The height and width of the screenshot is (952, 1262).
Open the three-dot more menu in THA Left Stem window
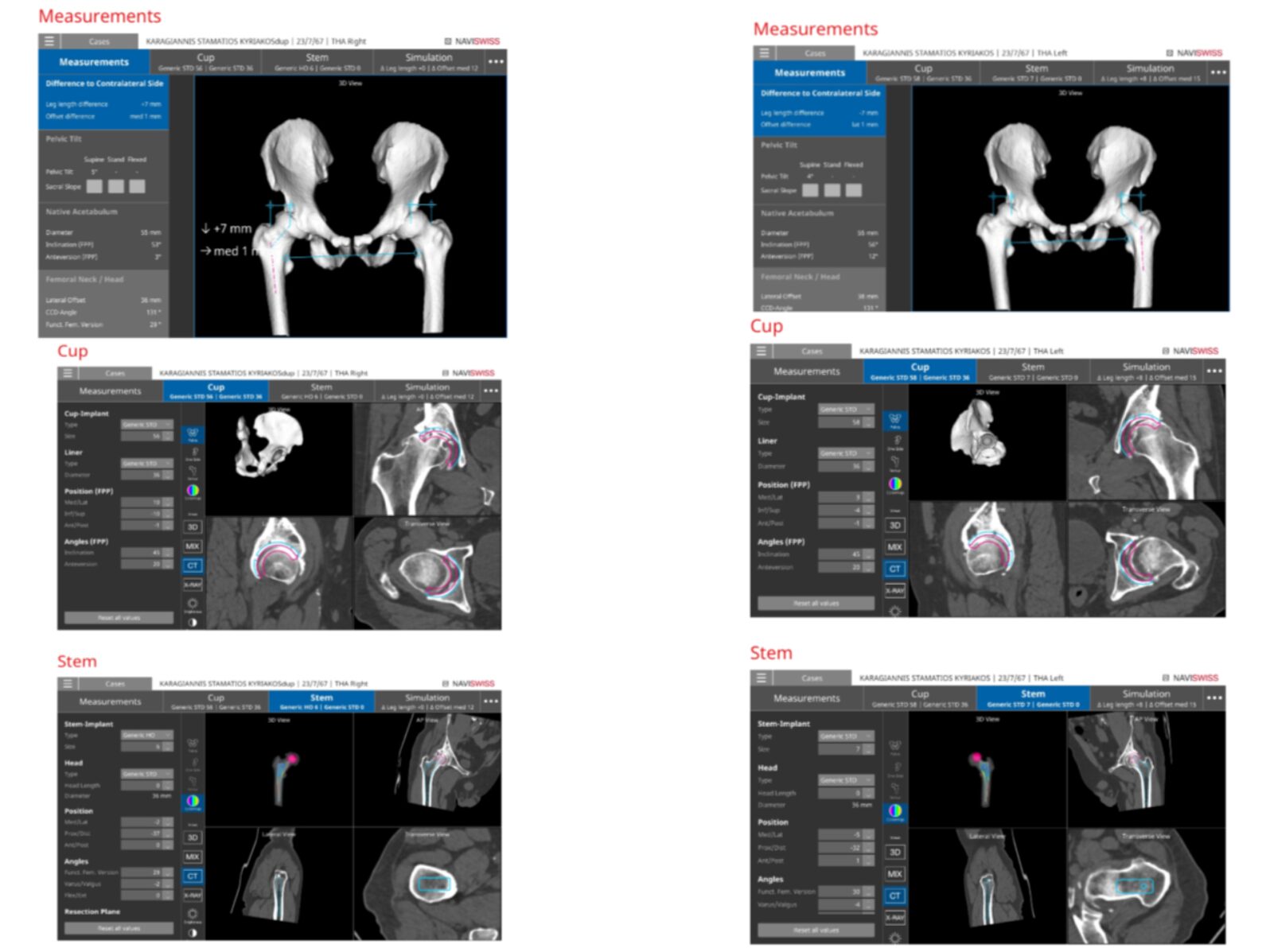[1213, 697]
